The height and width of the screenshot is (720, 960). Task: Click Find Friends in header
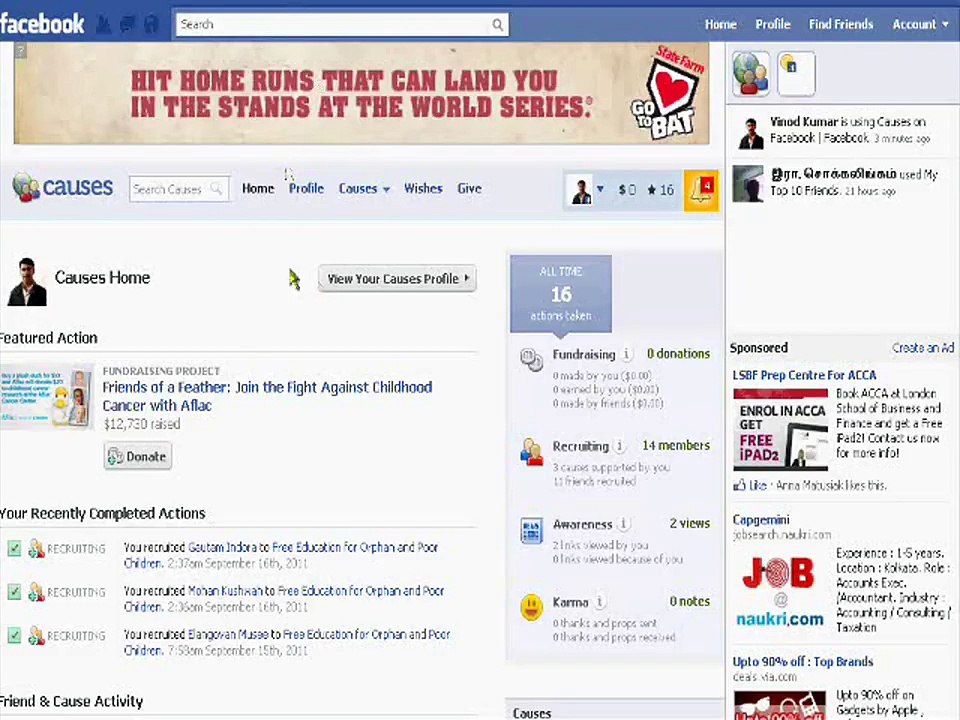click(x=841, y=24)
